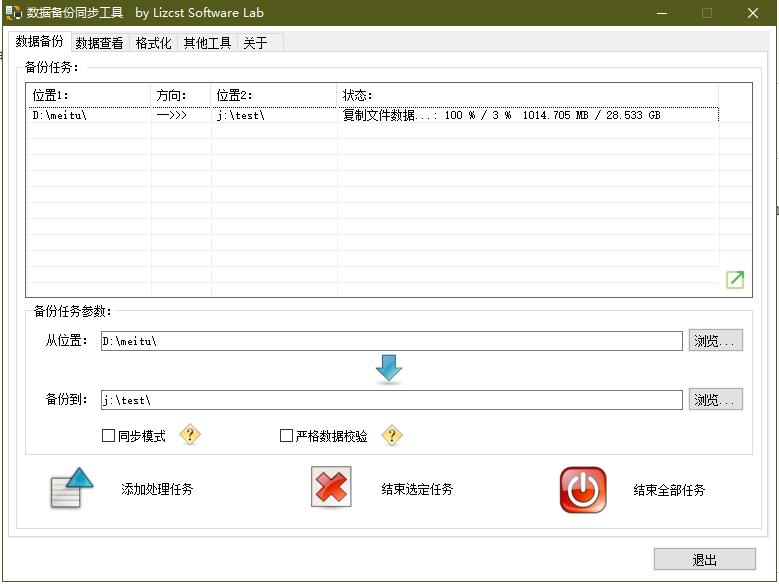Click the 退出 button
This screenshot has height=584, width=779.
coord(704,560)
